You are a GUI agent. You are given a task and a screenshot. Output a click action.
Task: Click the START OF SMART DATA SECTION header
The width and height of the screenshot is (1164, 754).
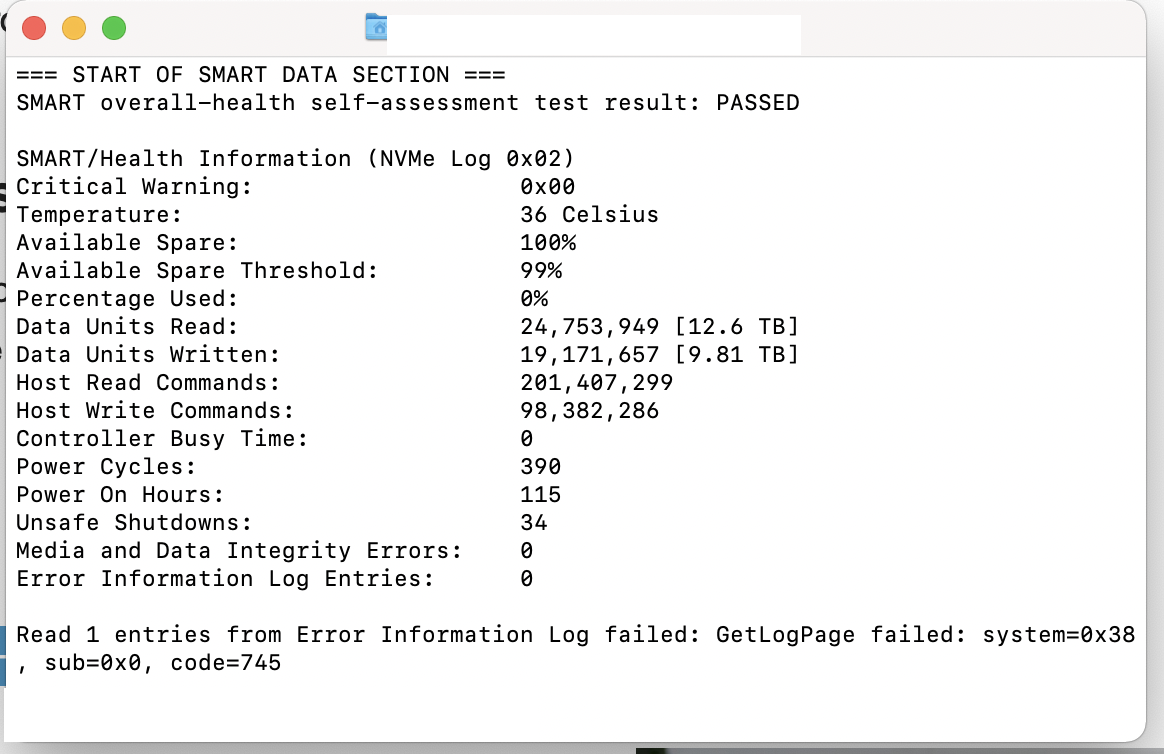(261, 75)
